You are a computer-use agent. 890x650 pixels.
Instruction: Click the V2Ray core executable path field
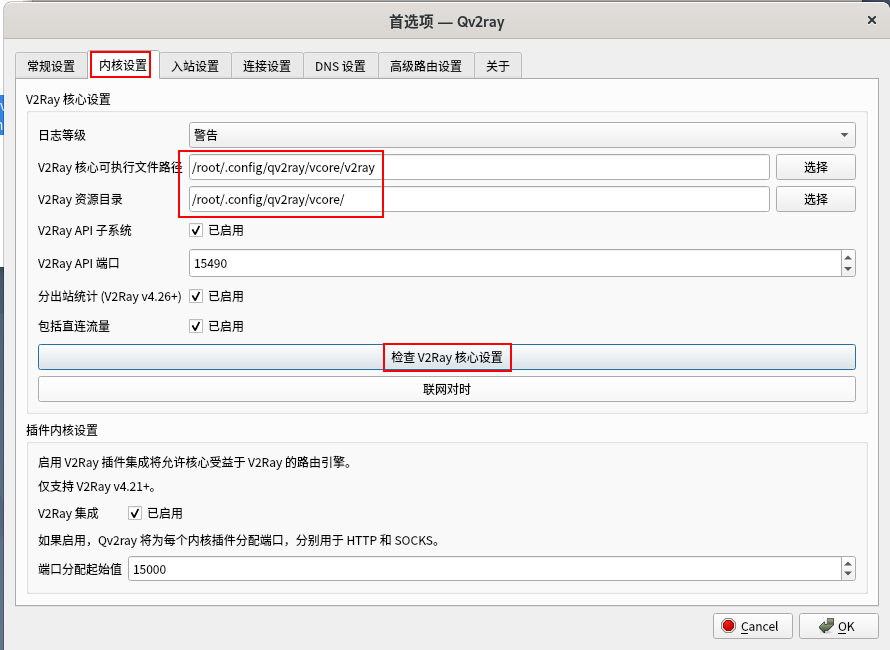[x=479, y=167]
